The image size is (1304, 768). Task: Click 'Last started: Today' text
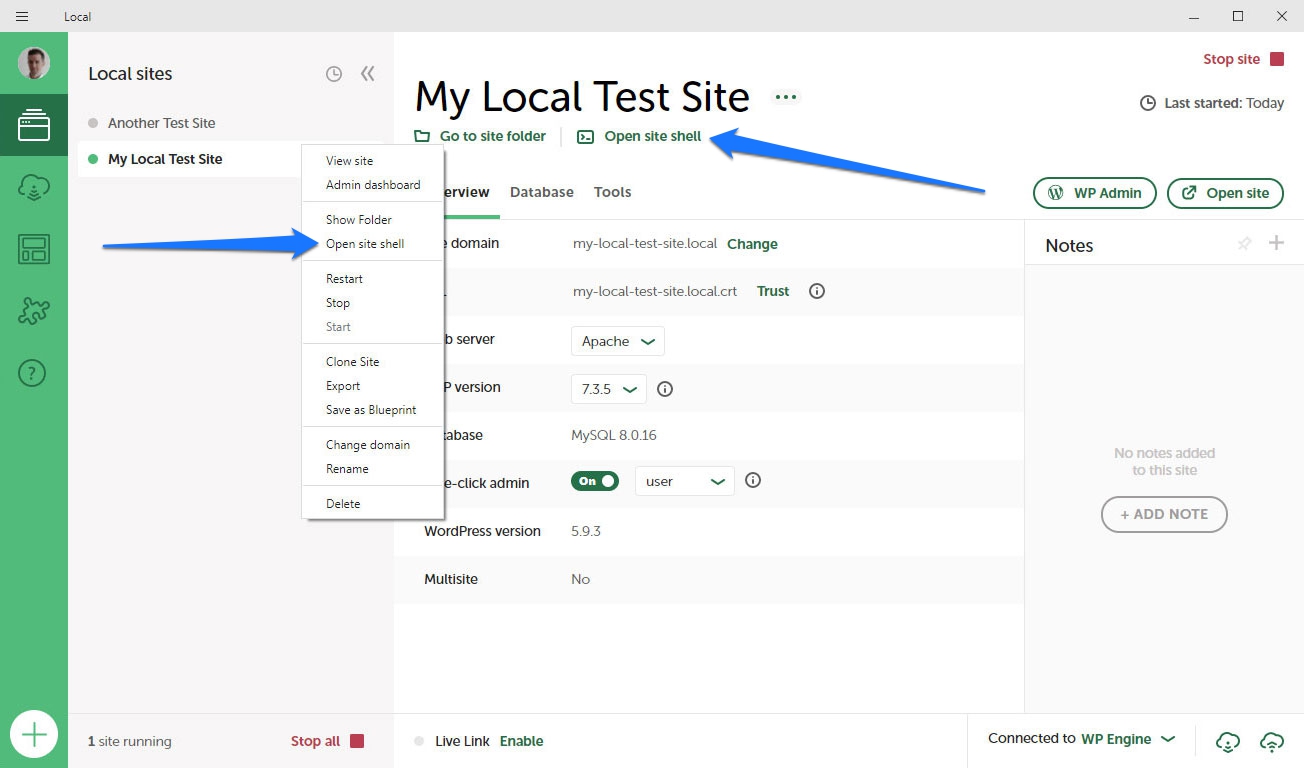(1224, 103)
